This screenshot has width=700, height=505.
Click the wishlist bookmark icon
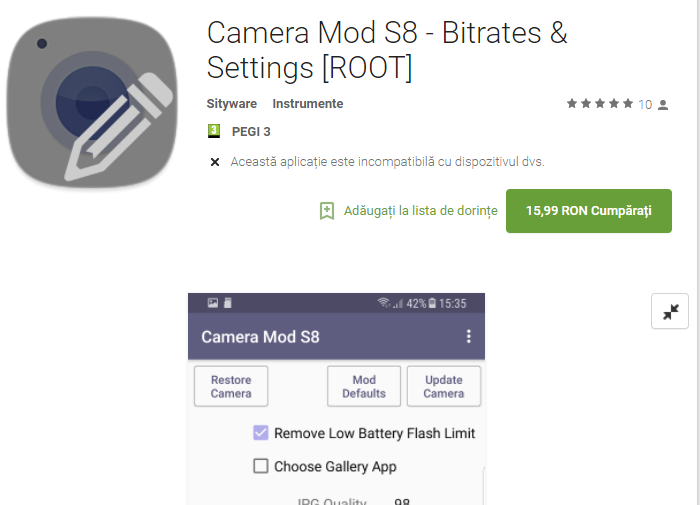pyautogui.click(x=327, y=211)
